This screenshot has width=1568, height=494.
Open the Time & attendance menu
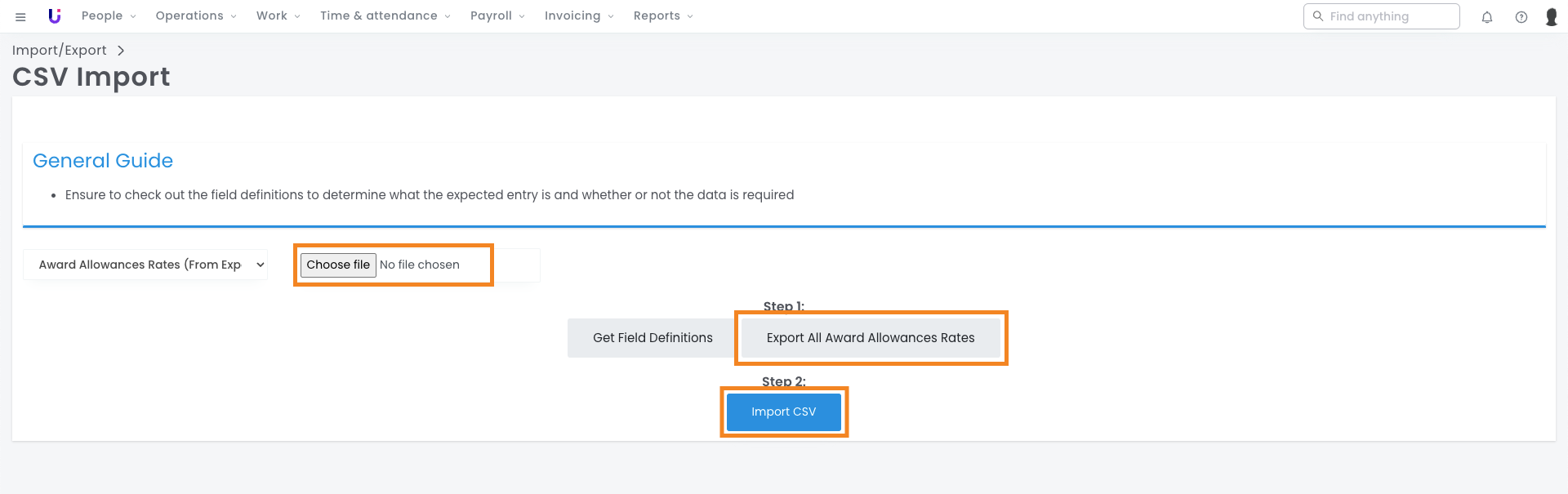point(385,16)
